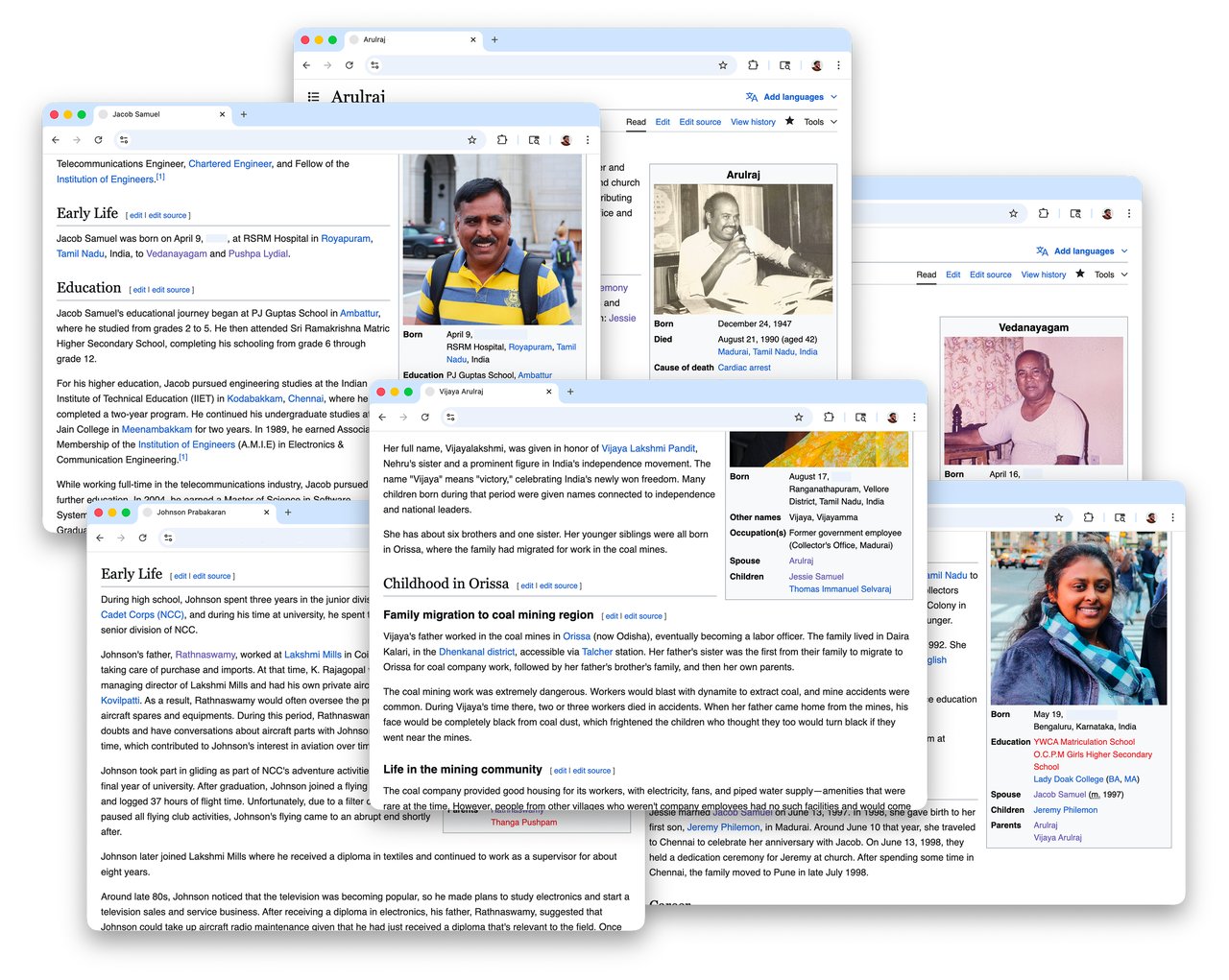Toggle the watchlist star near Tools on Arulraj page
The image size is (1229, 980).
click(790, 122)
